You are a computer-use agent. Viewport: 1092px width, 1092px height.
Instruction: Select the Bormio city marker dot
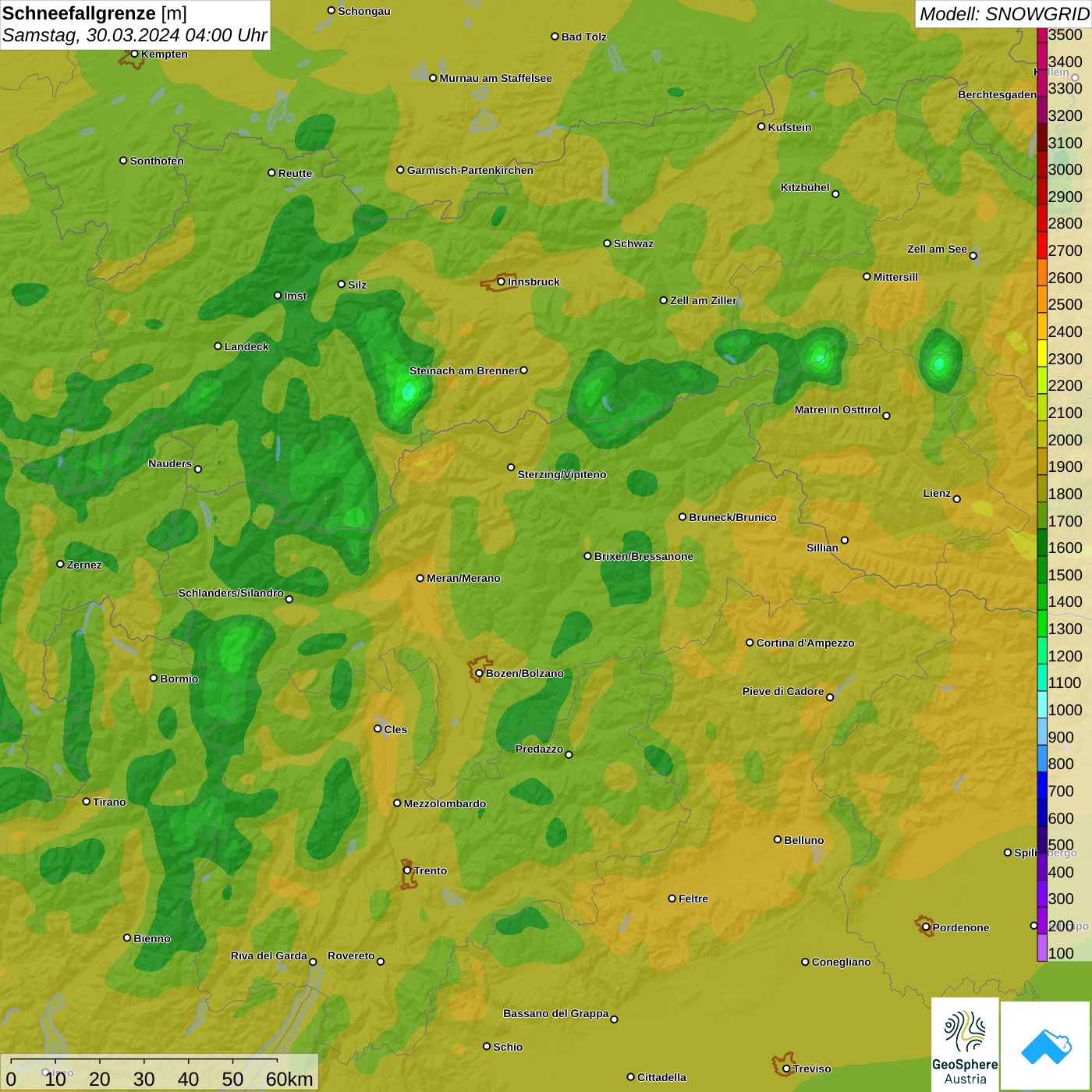pyautogui.click(x=154, y=678)
